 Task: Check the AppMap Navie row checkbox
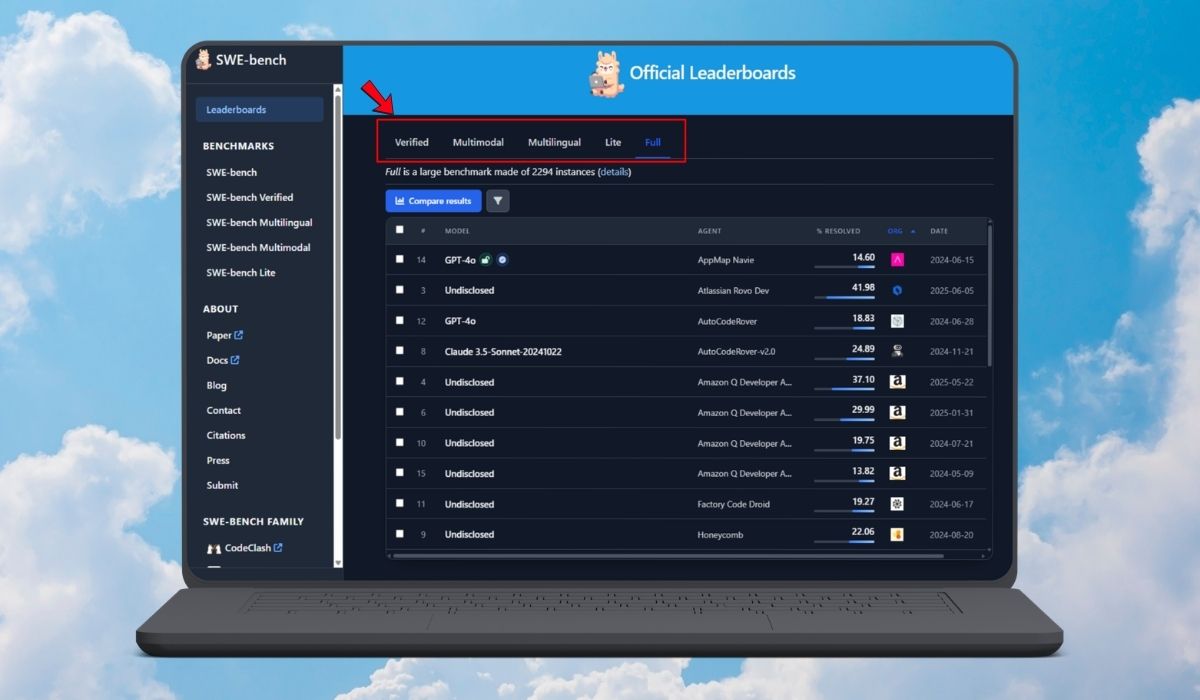(400, 260)
